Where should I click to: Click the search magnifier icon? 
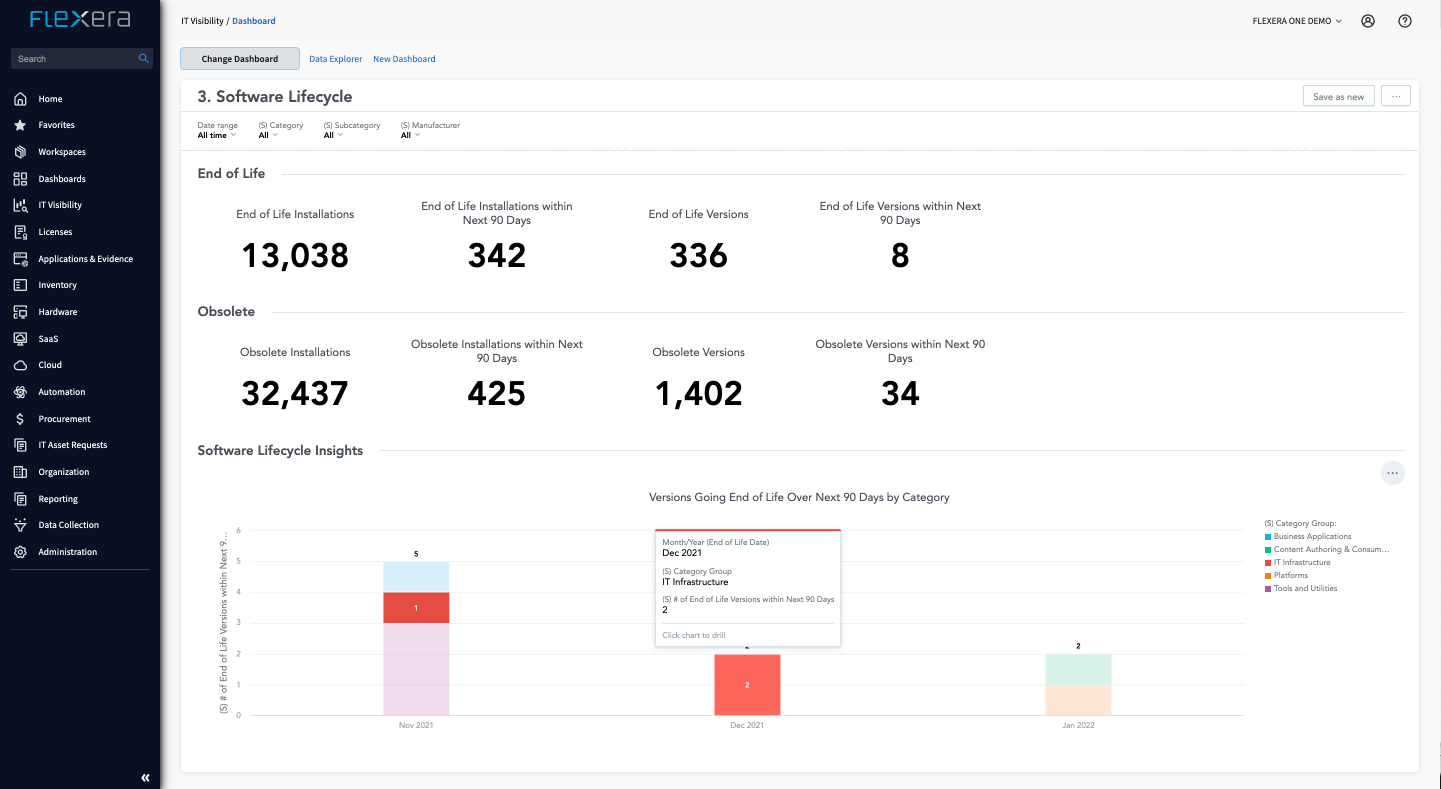[x=143, y=59]
